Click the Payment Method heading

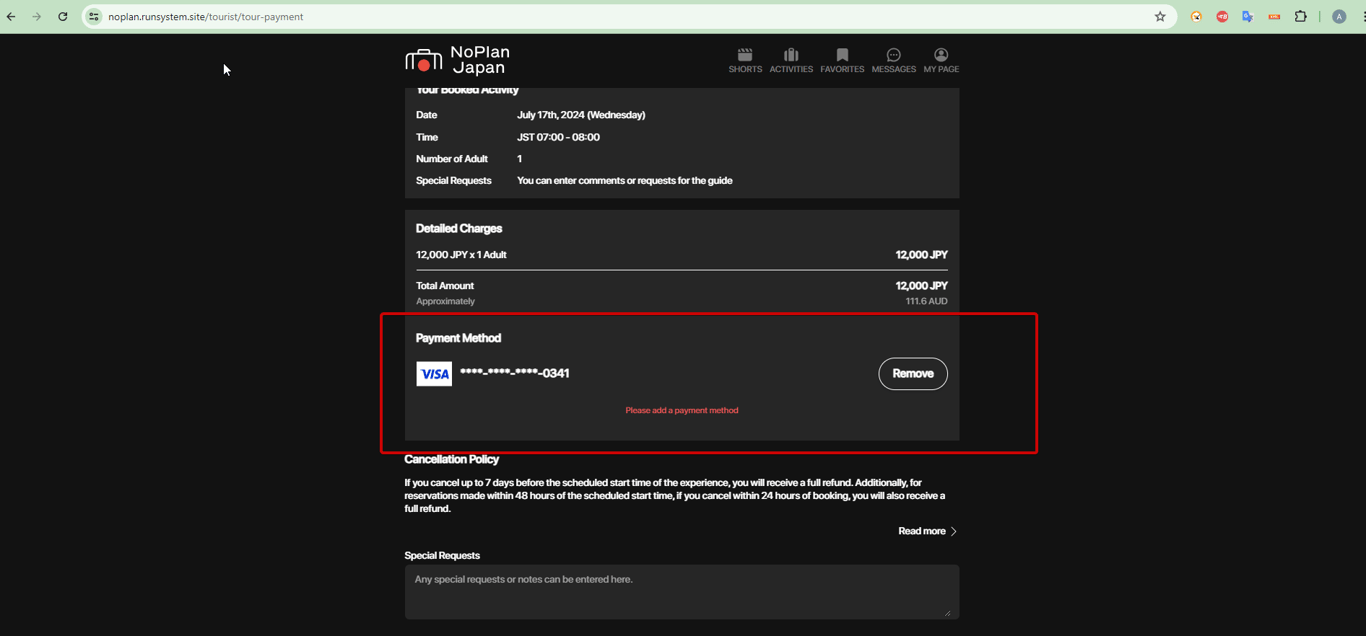tap(458, 338)
